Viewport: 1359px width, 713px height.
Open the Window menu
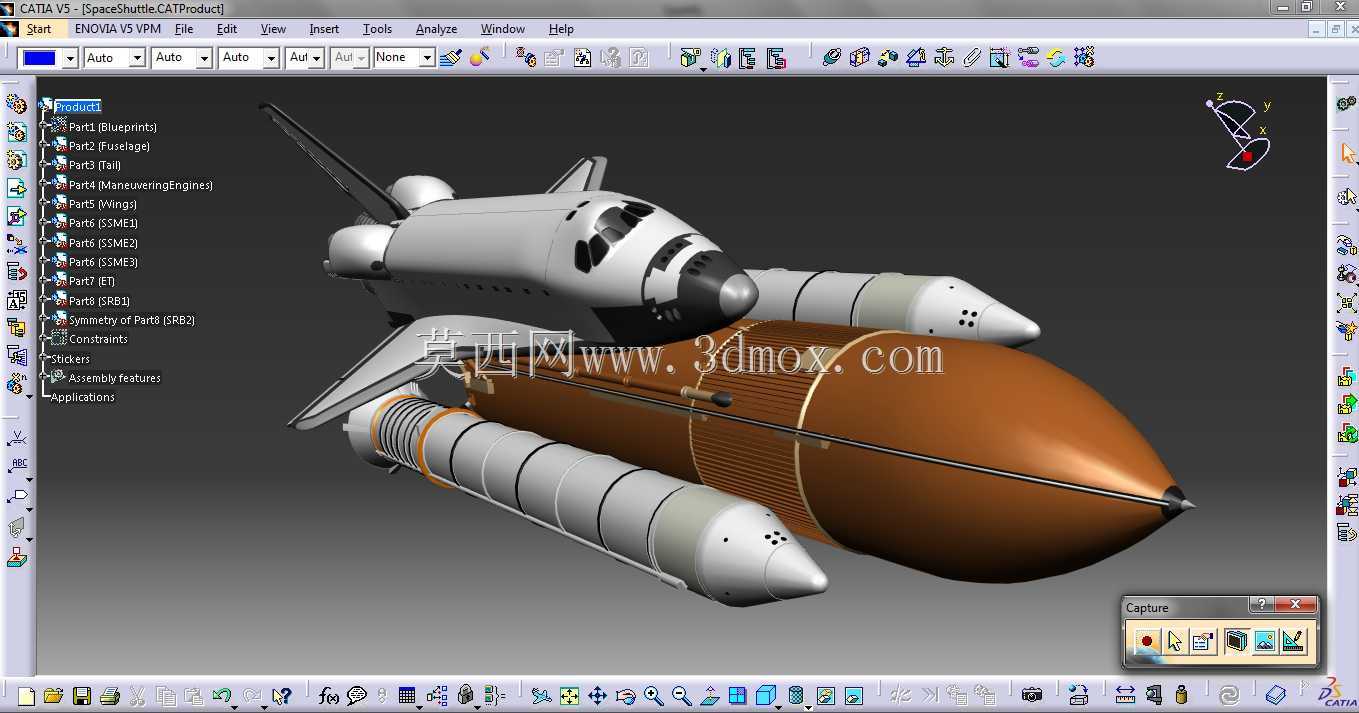click(x=503, y=29)
